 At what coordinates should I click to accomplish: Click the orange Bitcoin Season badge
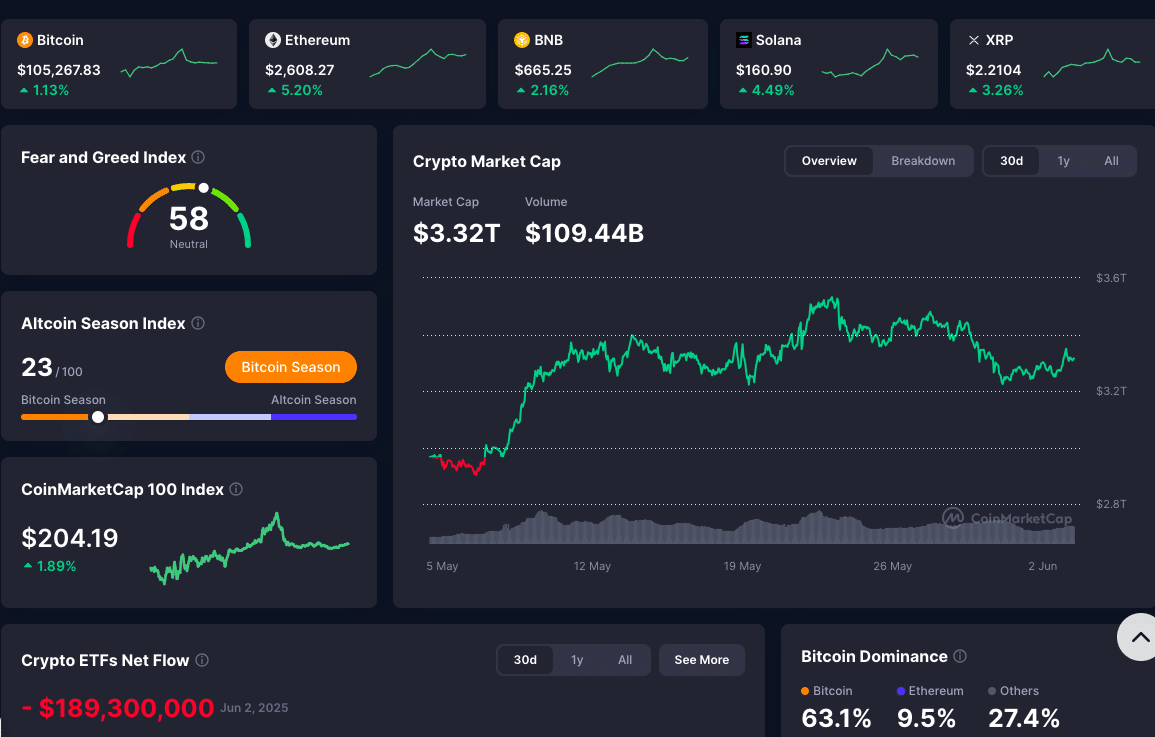click(x=291, y=367)
